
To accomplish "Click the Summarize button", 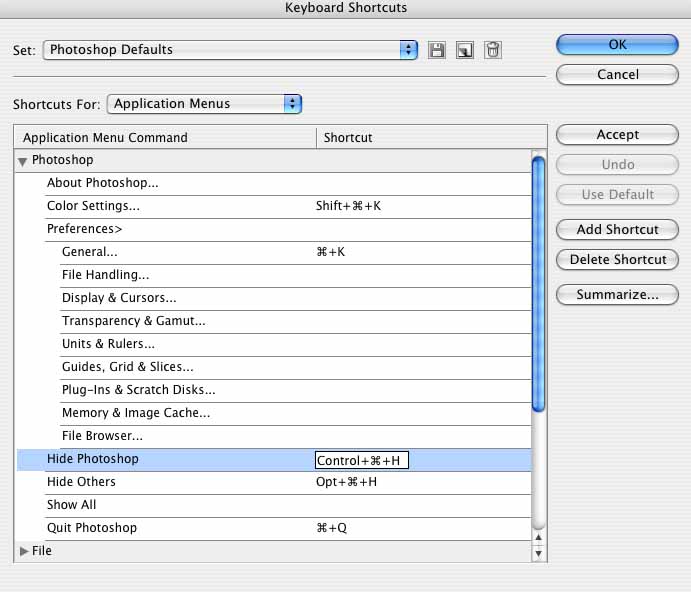I will tap(617, 294).
